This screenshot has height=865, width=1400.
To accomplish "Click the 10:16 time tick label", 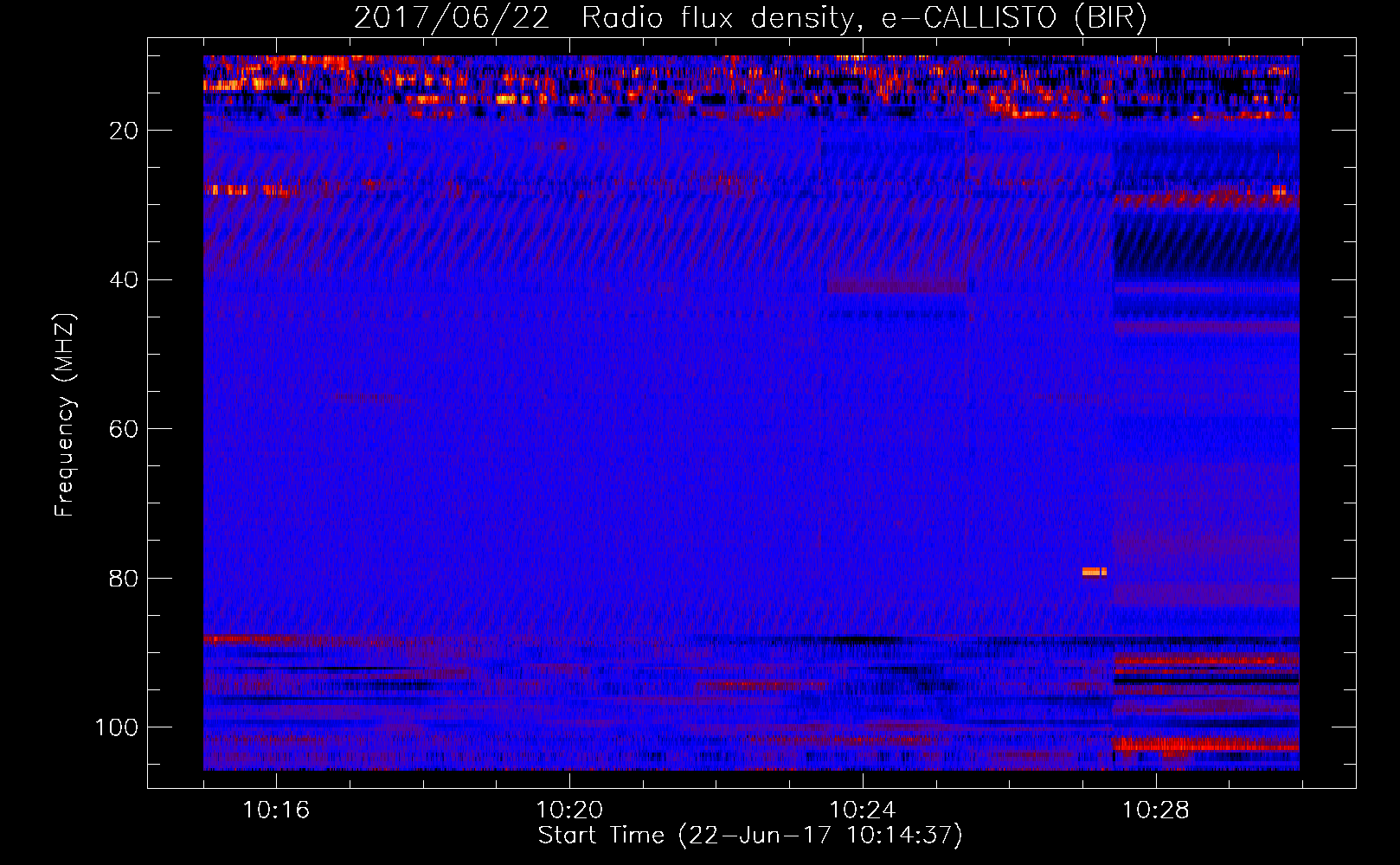I will (276, 811).
